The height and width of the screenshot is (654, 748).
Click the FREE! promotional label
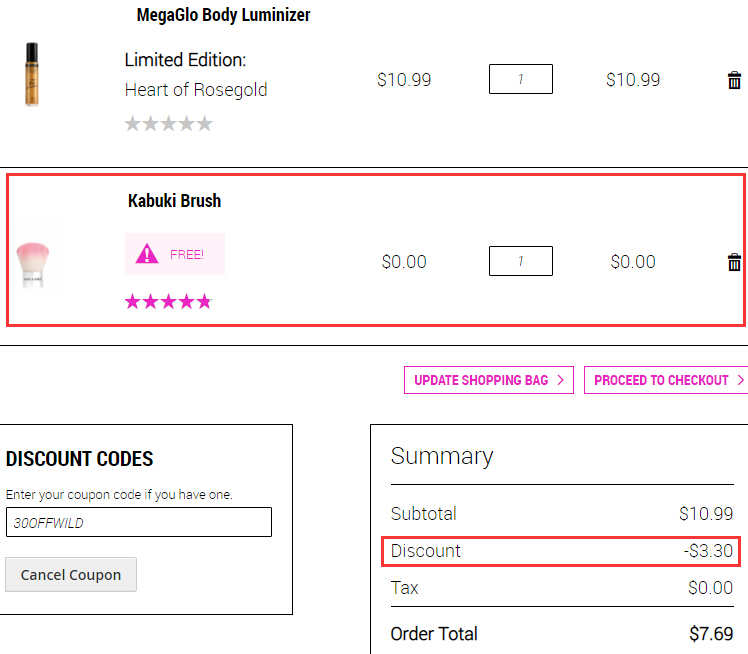[187, 255]
